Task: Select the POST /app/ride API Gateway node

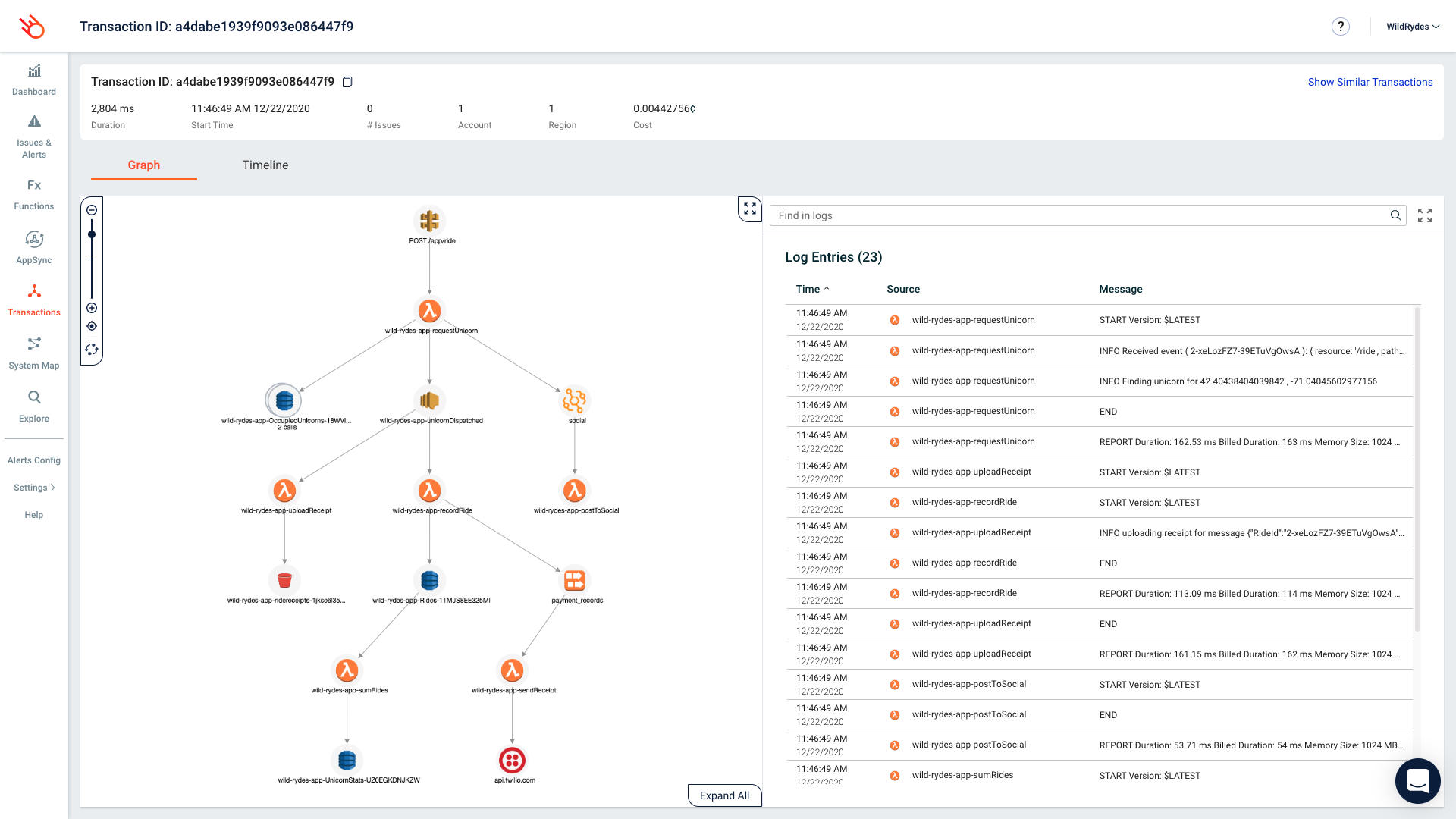Action: 430,221
